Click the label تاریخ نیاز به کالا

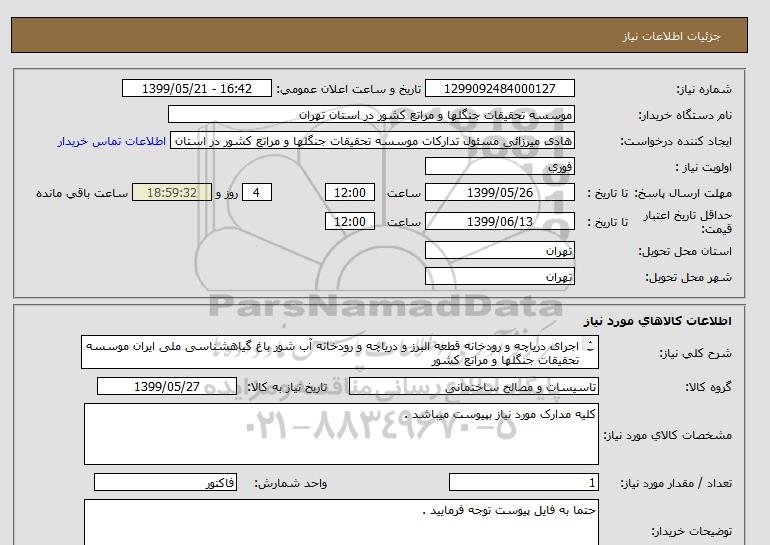[287, 387]
